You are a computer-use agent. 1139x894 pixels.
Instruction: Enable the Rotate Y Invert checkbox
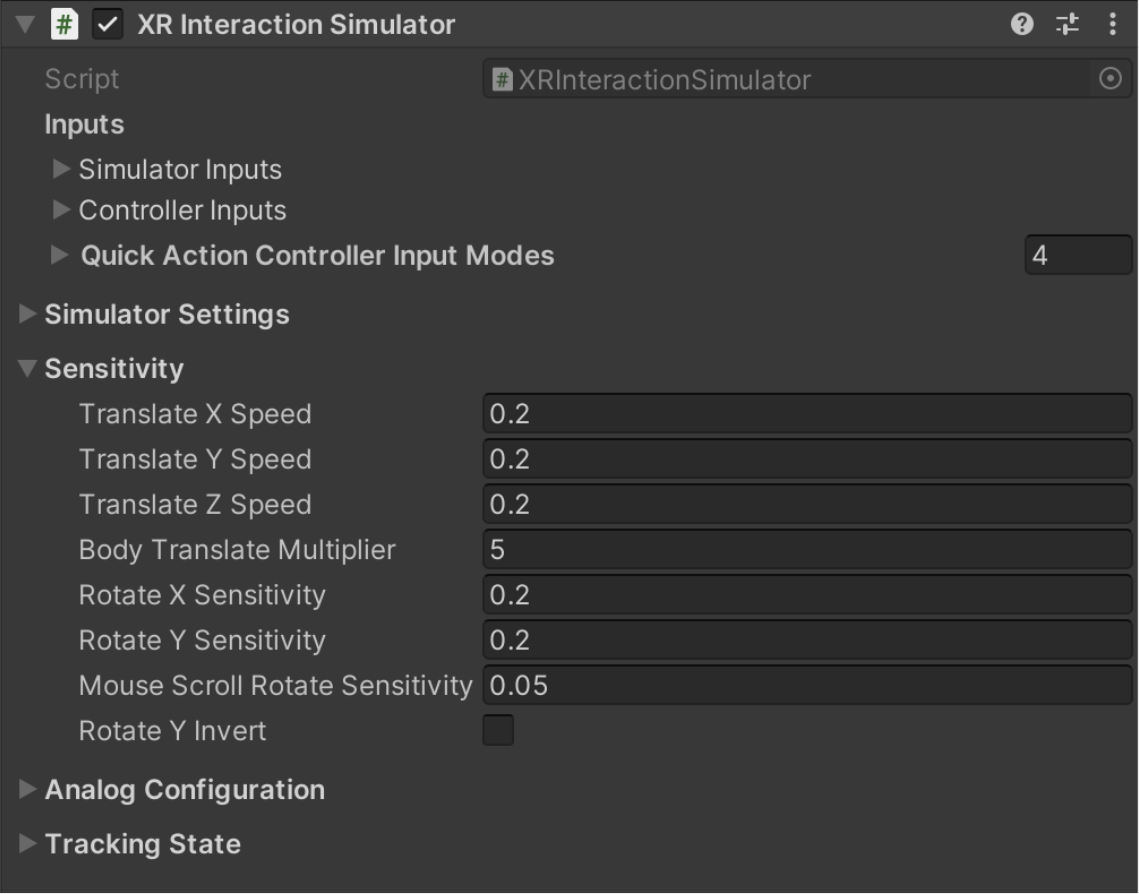[498, 730]
